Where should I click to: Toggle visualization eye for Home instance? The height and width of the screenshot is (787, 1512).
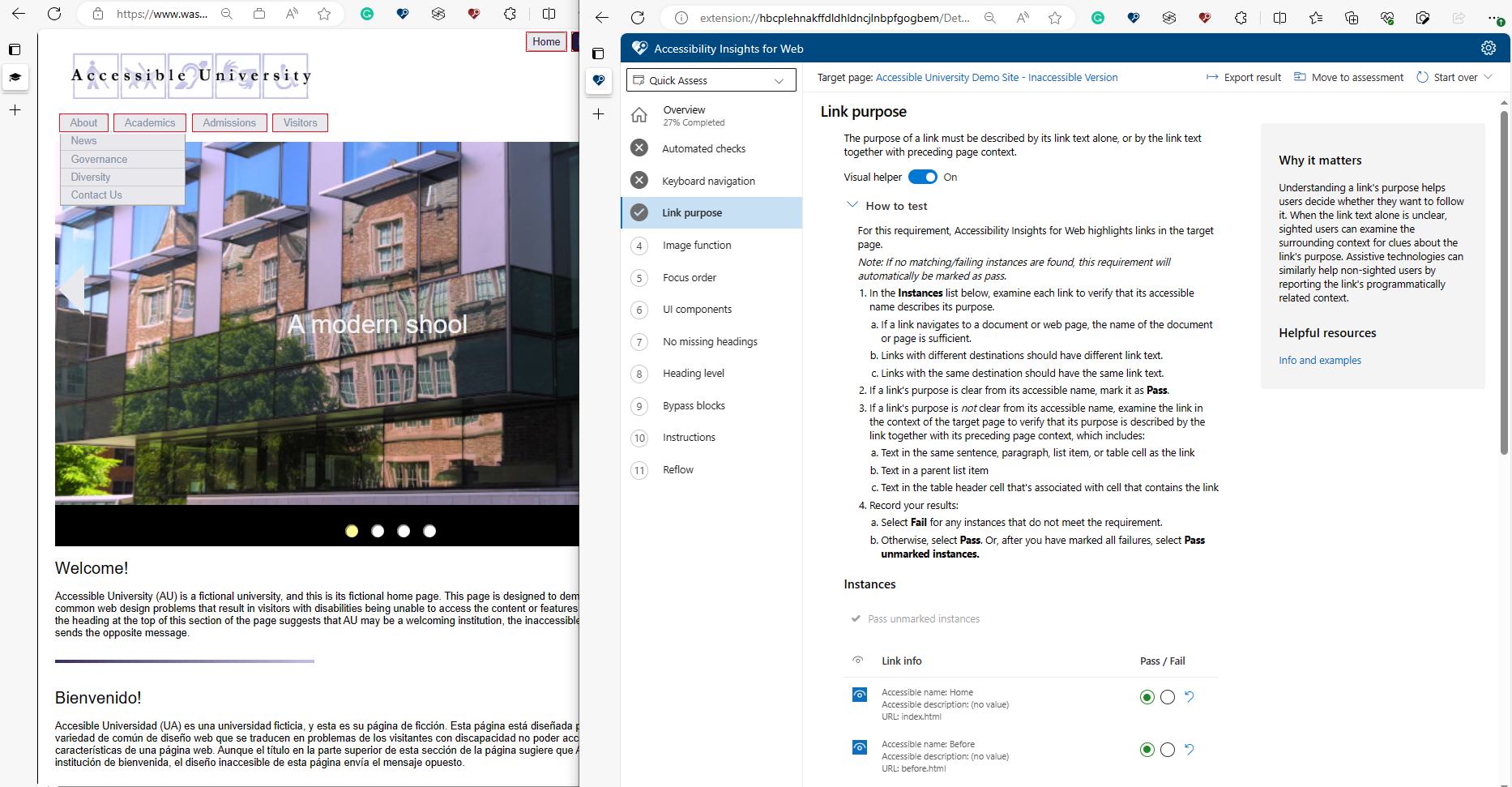pos(859,695)
